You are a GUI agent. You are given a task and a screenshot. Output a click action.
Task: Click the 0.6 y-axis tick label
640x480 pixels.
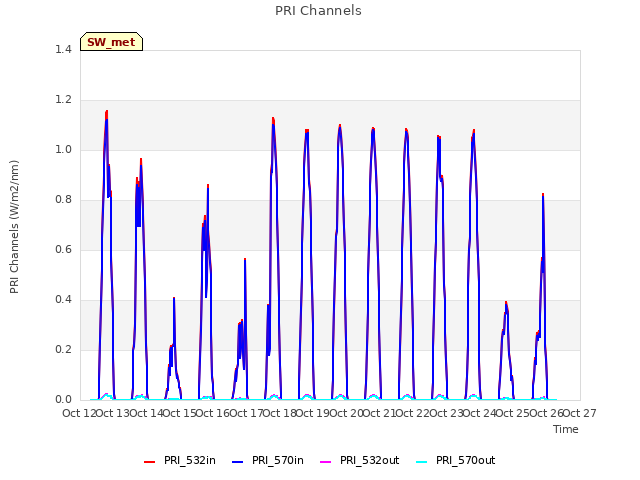pos(63,249)
